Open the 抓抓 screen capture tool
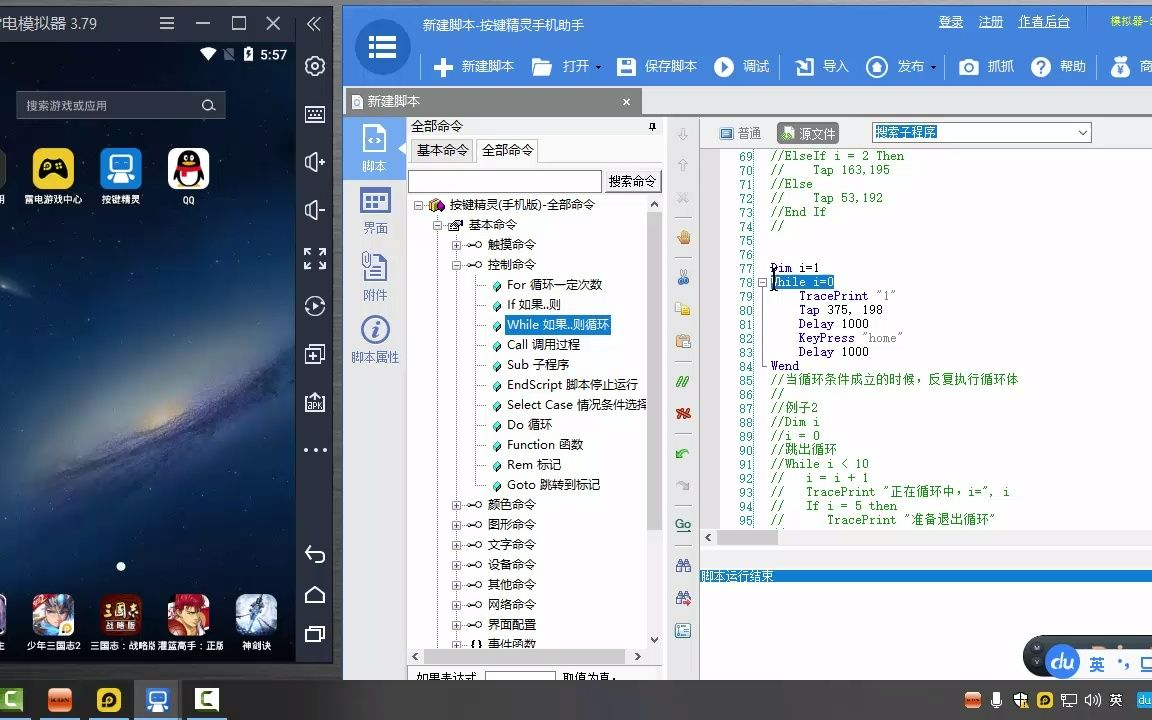The width and height of the screenshot is (1152, 720). click(985, 67)
